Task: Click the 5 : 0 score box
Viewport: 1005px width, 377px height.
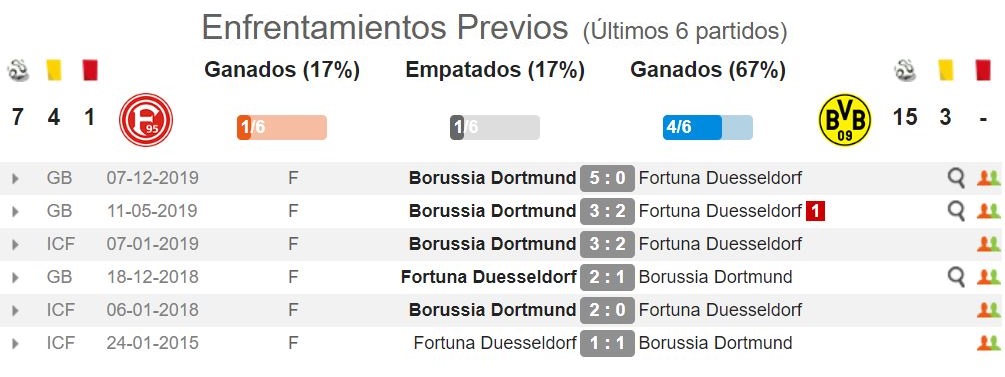Action: coord(607,178)
